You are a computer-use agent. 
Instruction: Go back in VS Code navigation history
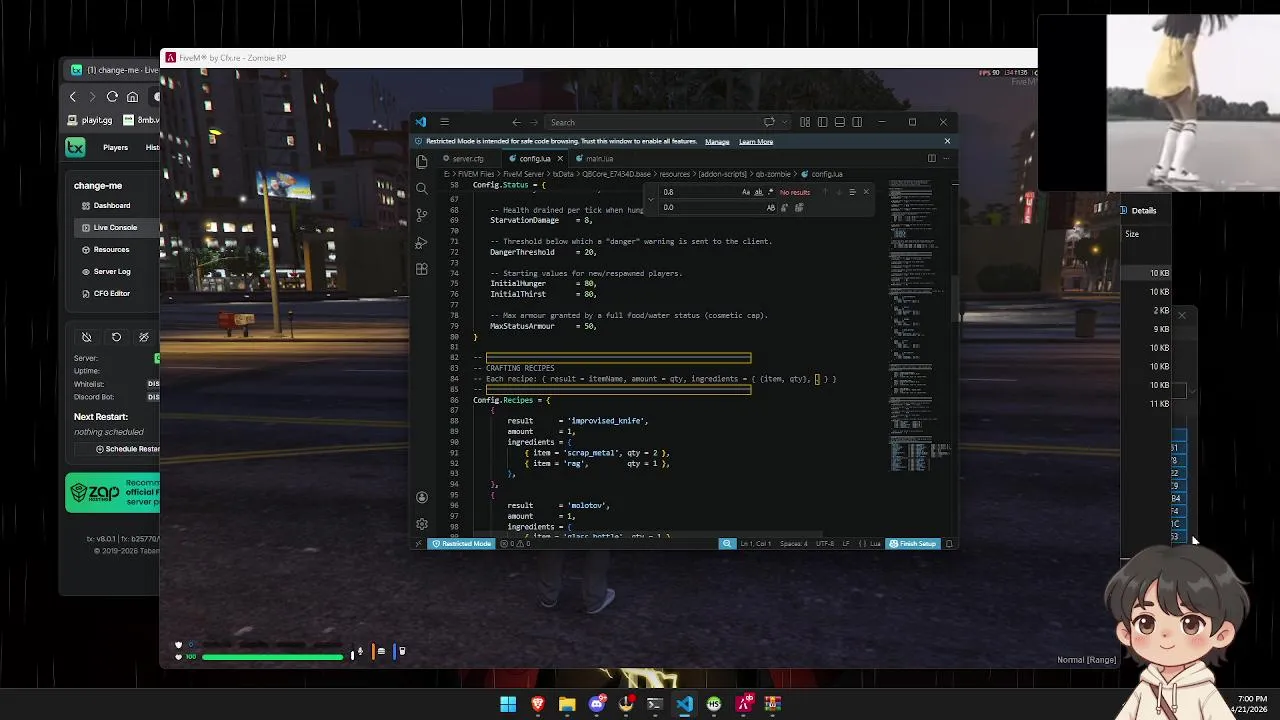pyautogui.click(x=516, y=122)
